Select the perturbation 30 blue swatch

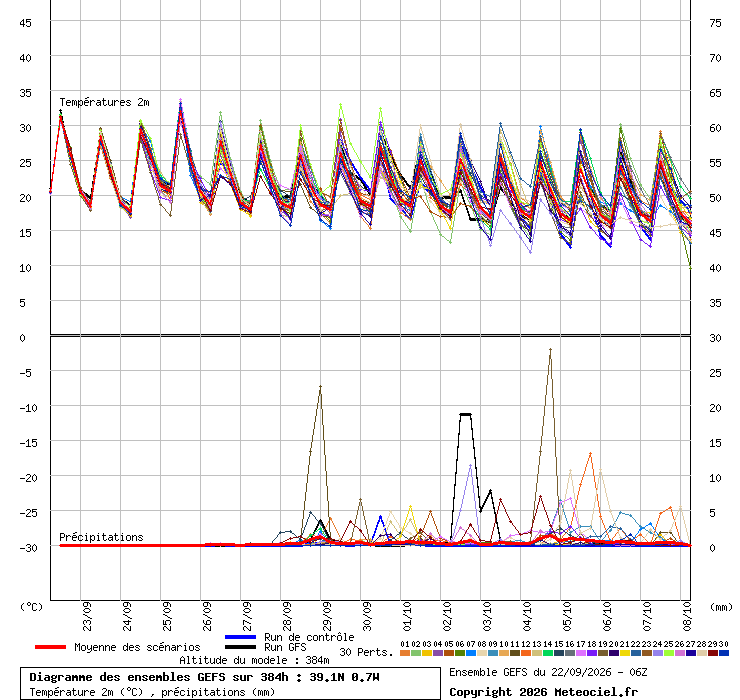coord(723,653)
